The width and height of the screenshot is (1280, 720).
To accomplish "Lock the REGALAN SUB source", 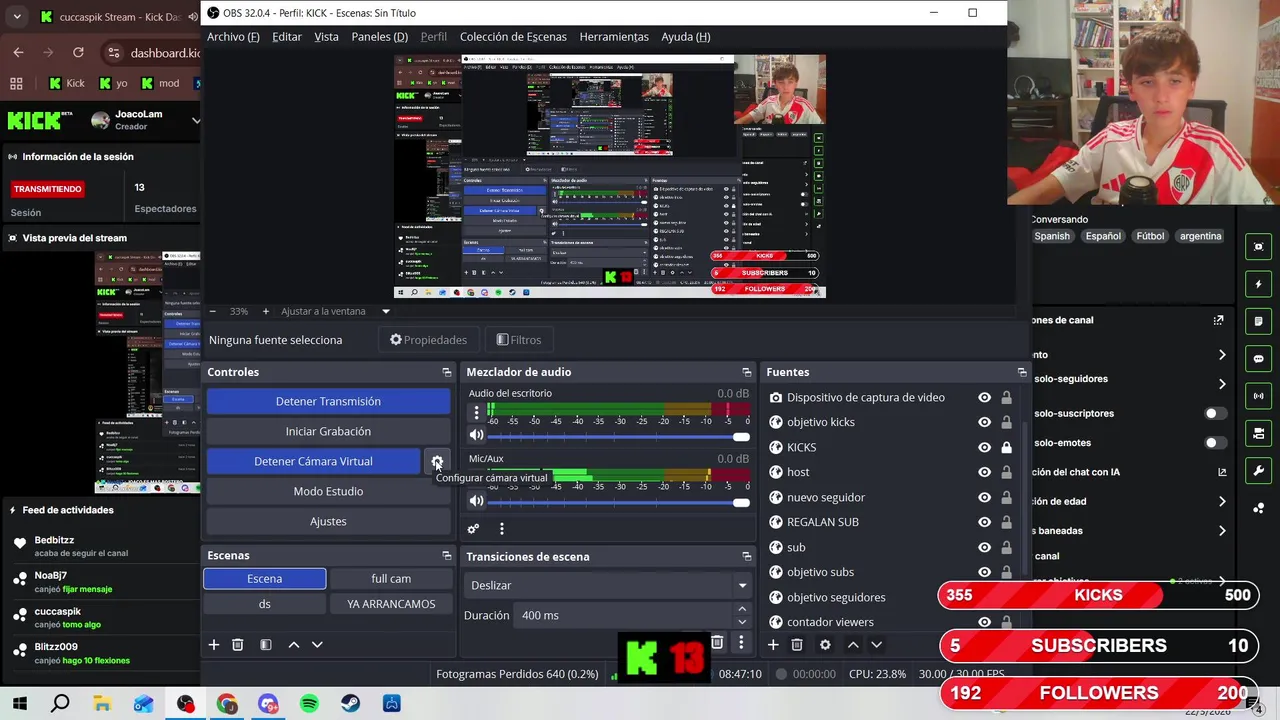I will coord(1006,522).
